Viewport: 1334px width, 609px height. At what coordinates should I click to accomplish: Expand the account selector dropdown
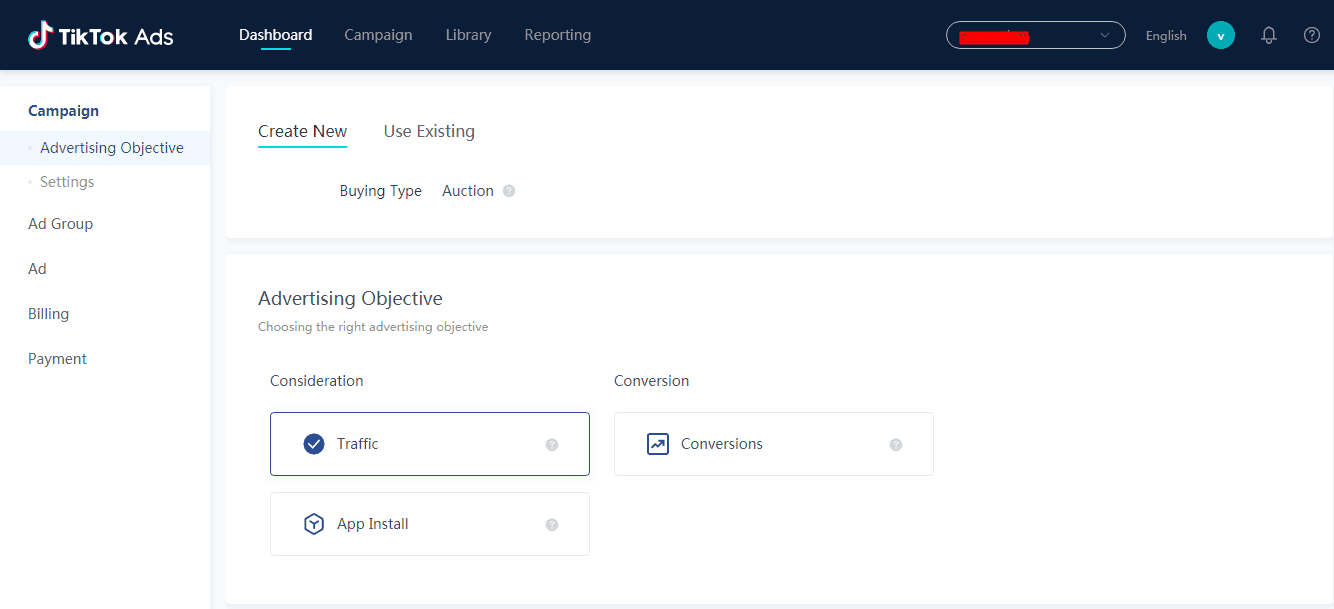click(x=1035, y=35)
